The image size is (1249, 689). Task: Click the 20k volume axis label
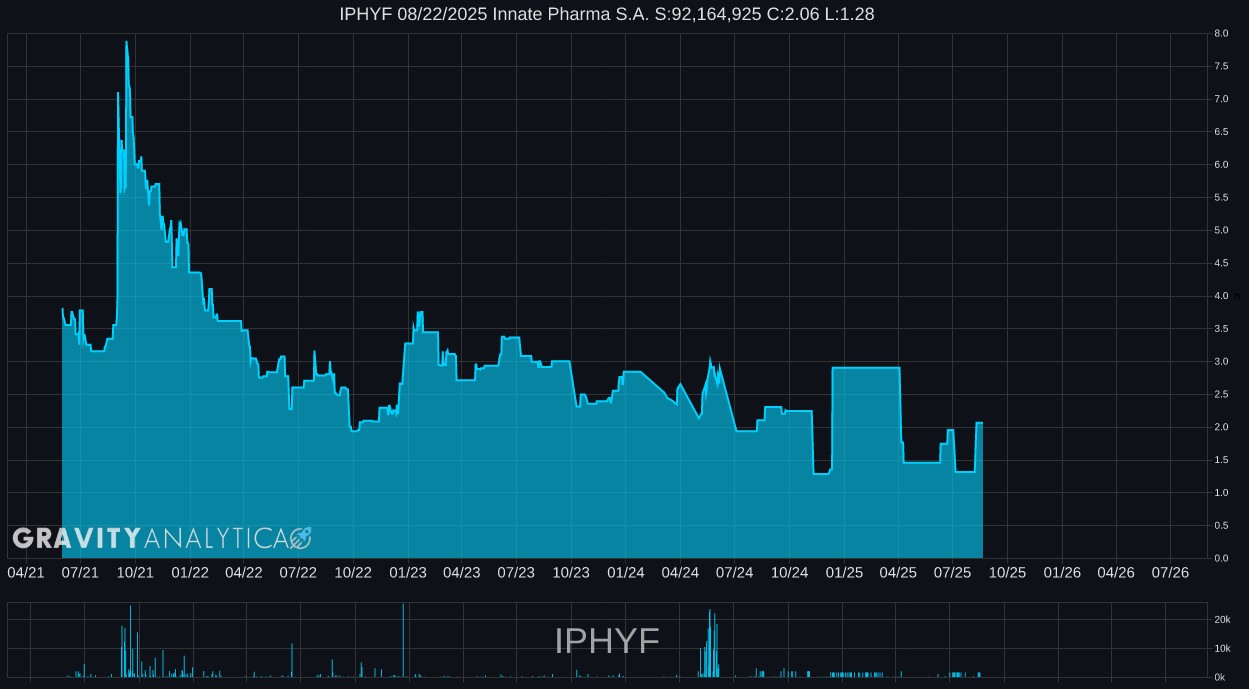coord(1221,620)
